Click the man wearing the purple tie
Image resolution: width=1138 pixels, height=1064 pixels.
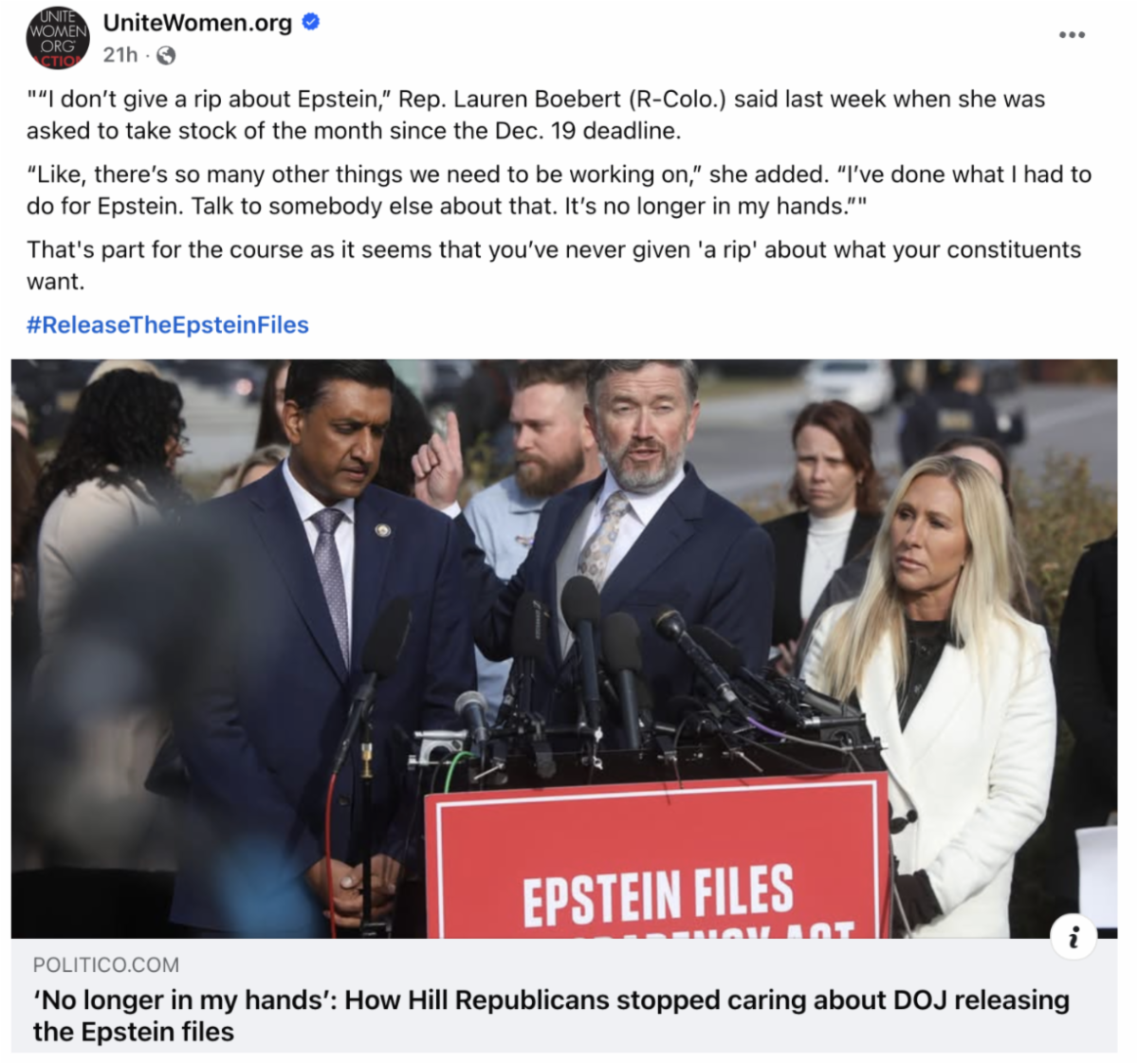coord(322,645)
